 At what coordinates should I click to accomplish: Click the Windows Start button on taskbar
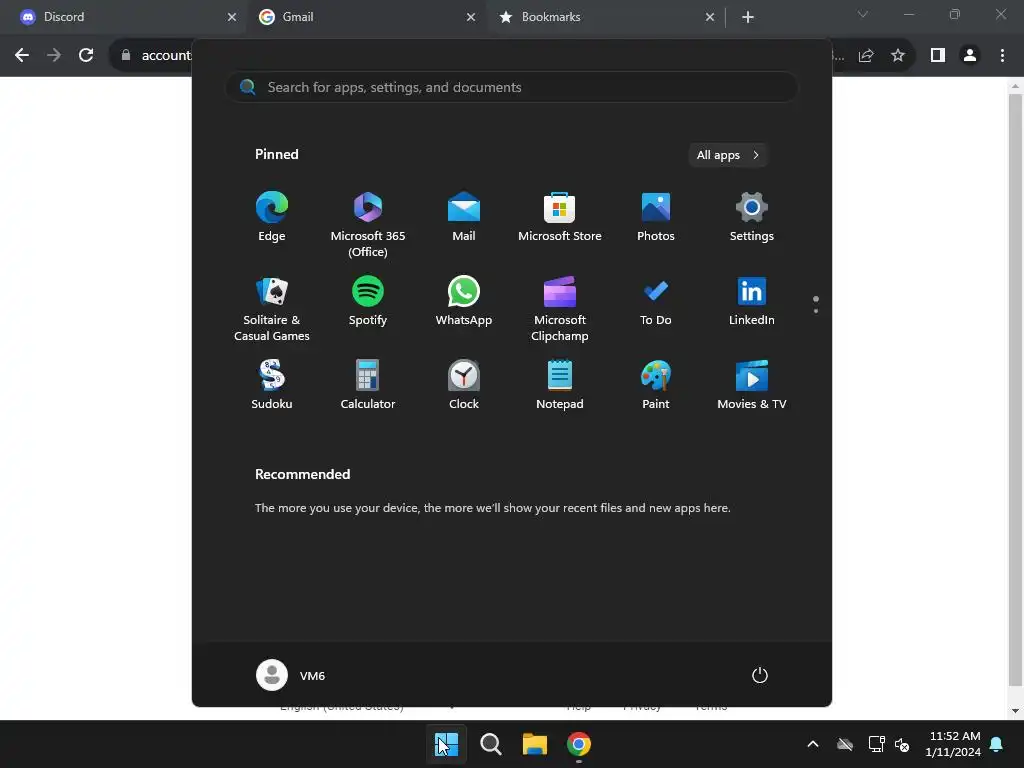(447, 744)
